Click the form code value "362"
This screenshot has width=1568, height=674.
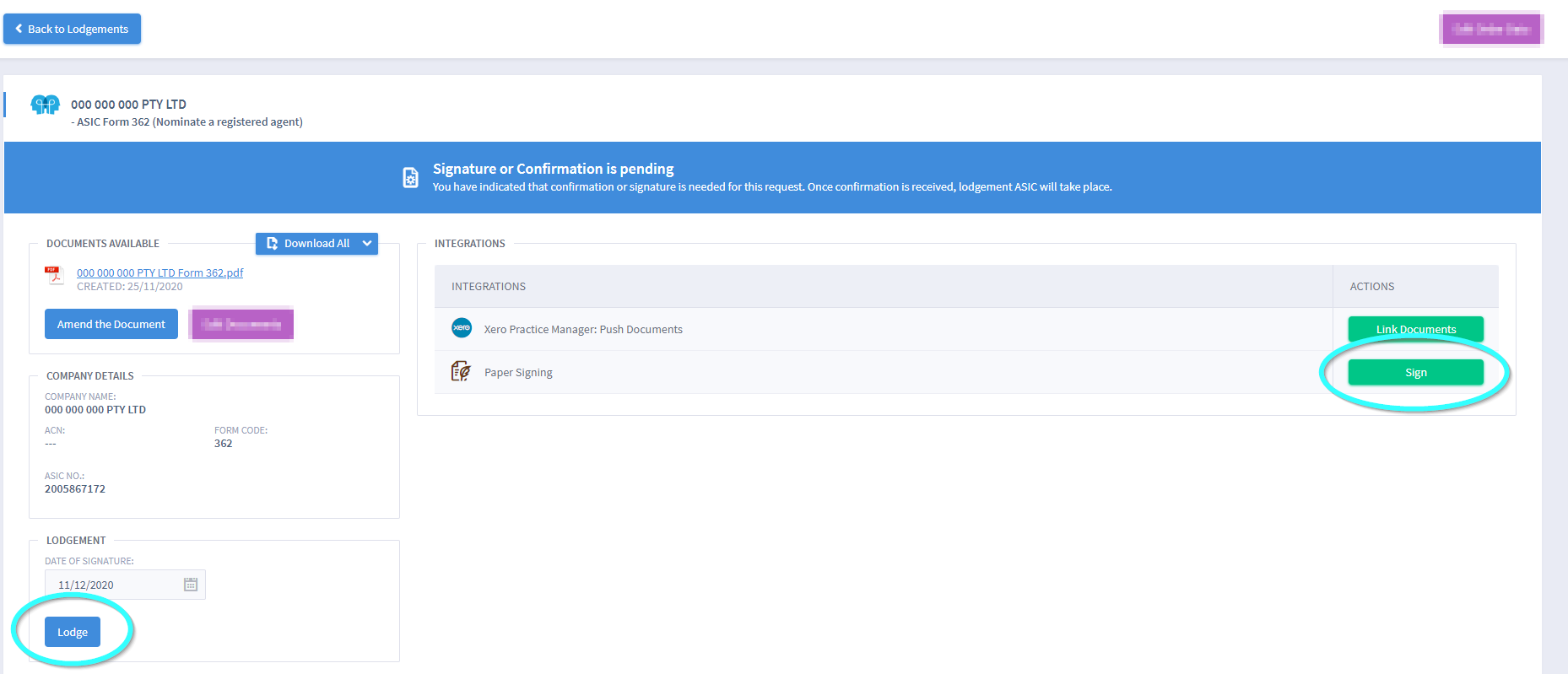tap(223, 444)
